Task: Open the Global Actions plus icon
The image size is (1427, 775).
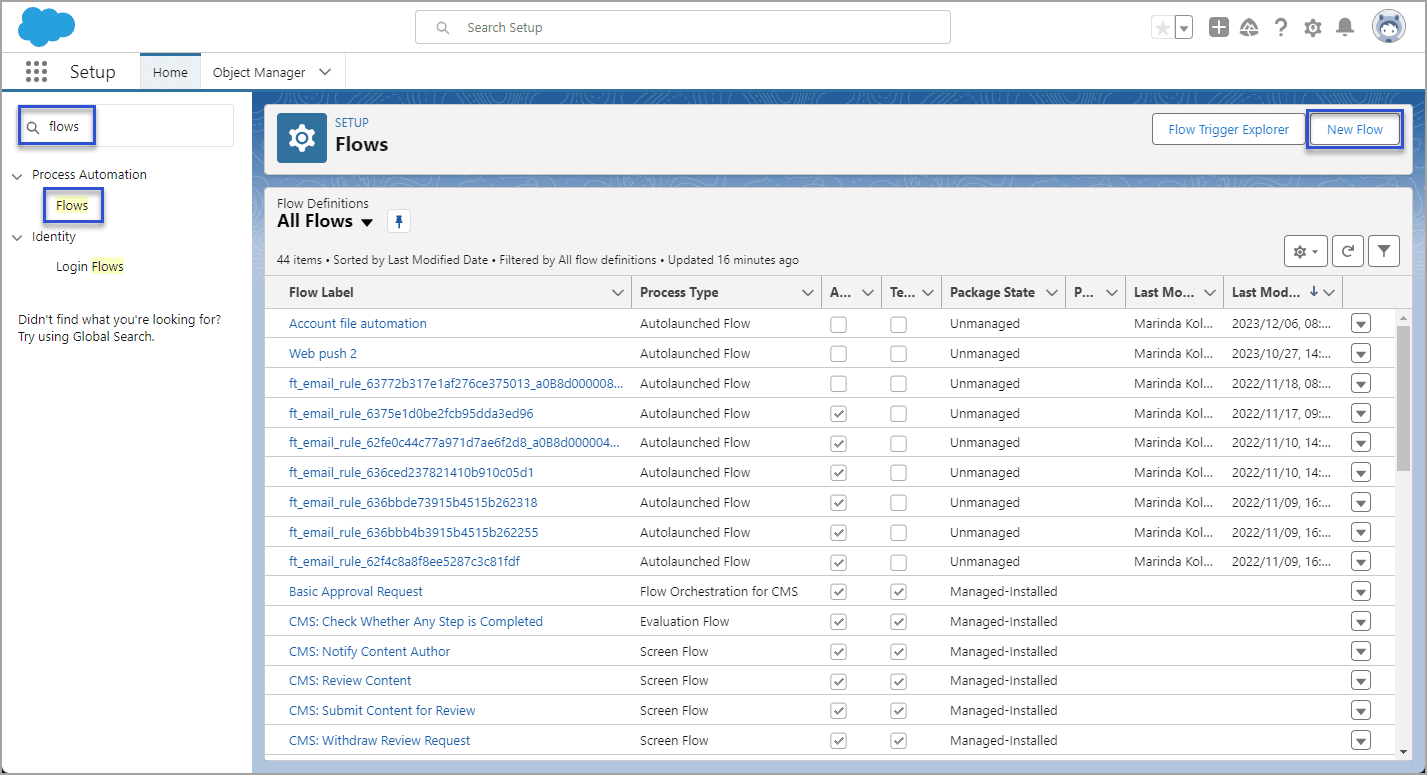Action: 1218,28
